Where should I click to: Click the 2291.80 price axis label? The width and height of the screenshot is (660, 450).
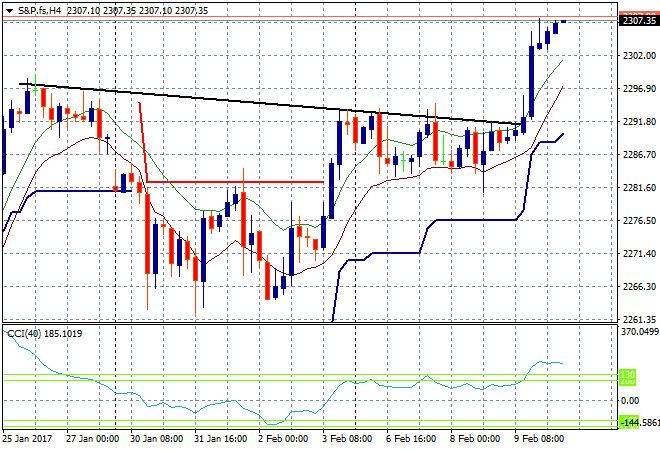tap(639, 122)
